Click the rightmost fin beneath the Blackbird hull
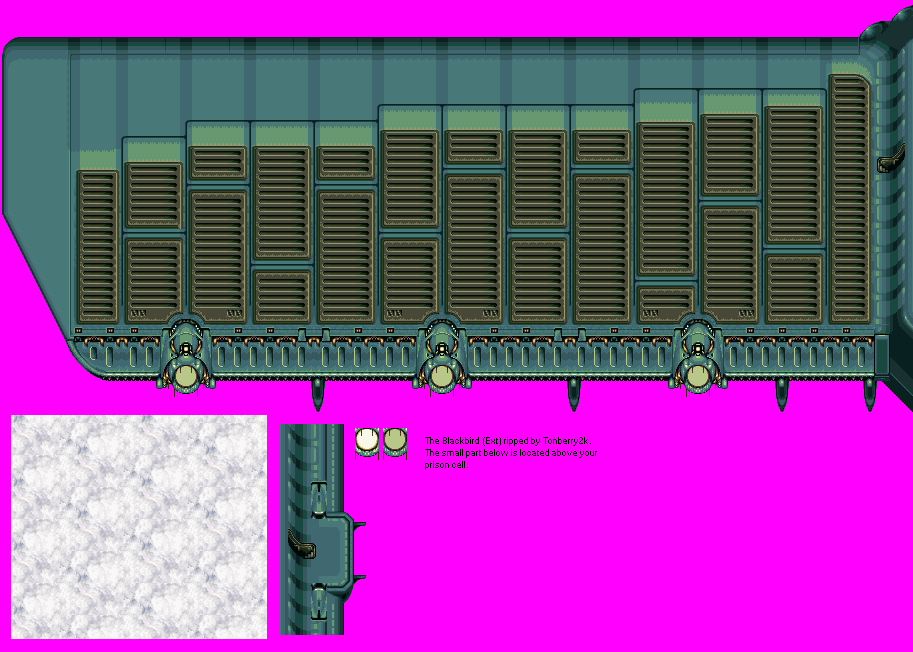The height and width of the screenshot is (652, 913). [869, 395]
